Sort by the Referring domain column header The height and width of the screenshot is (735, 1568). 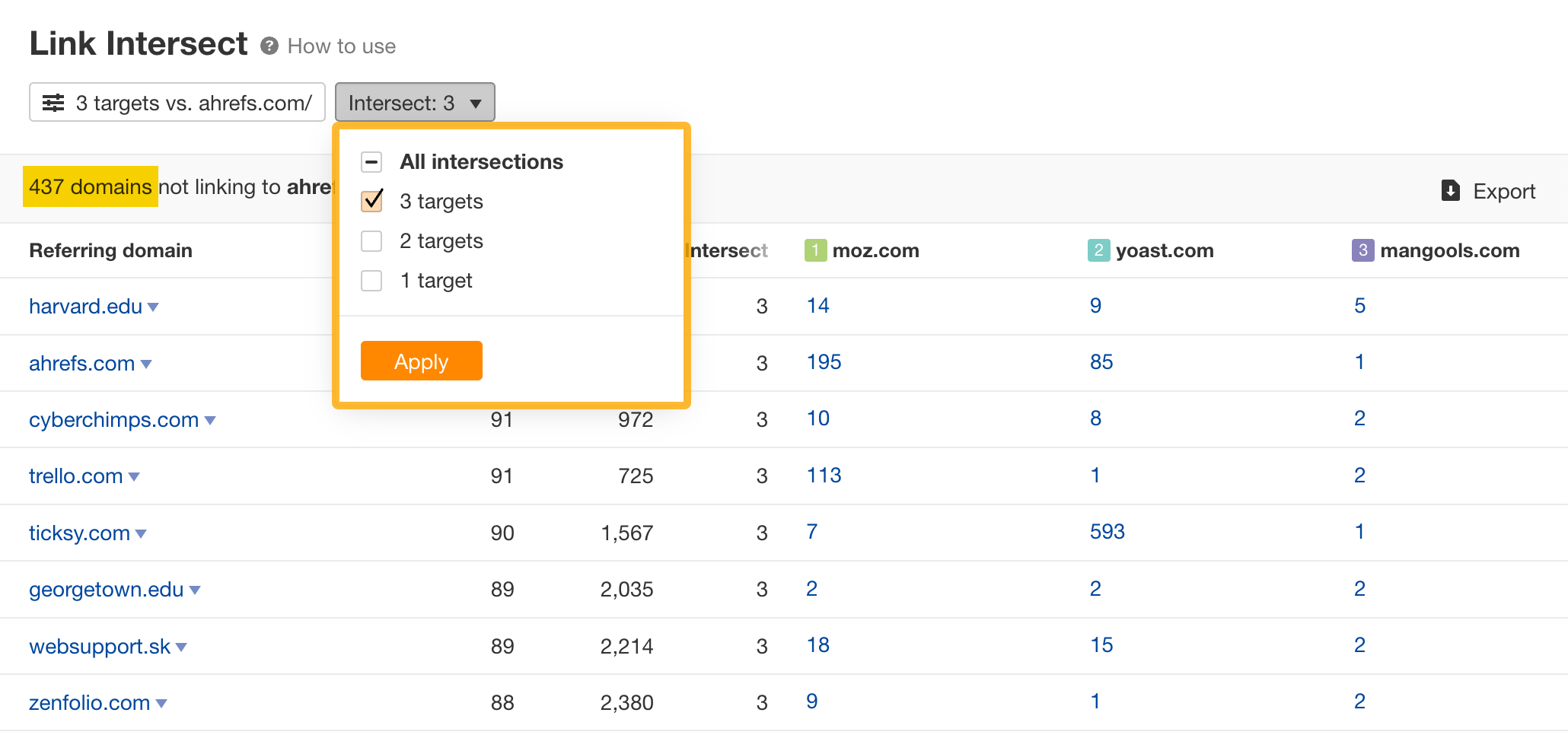coord(110,250)
